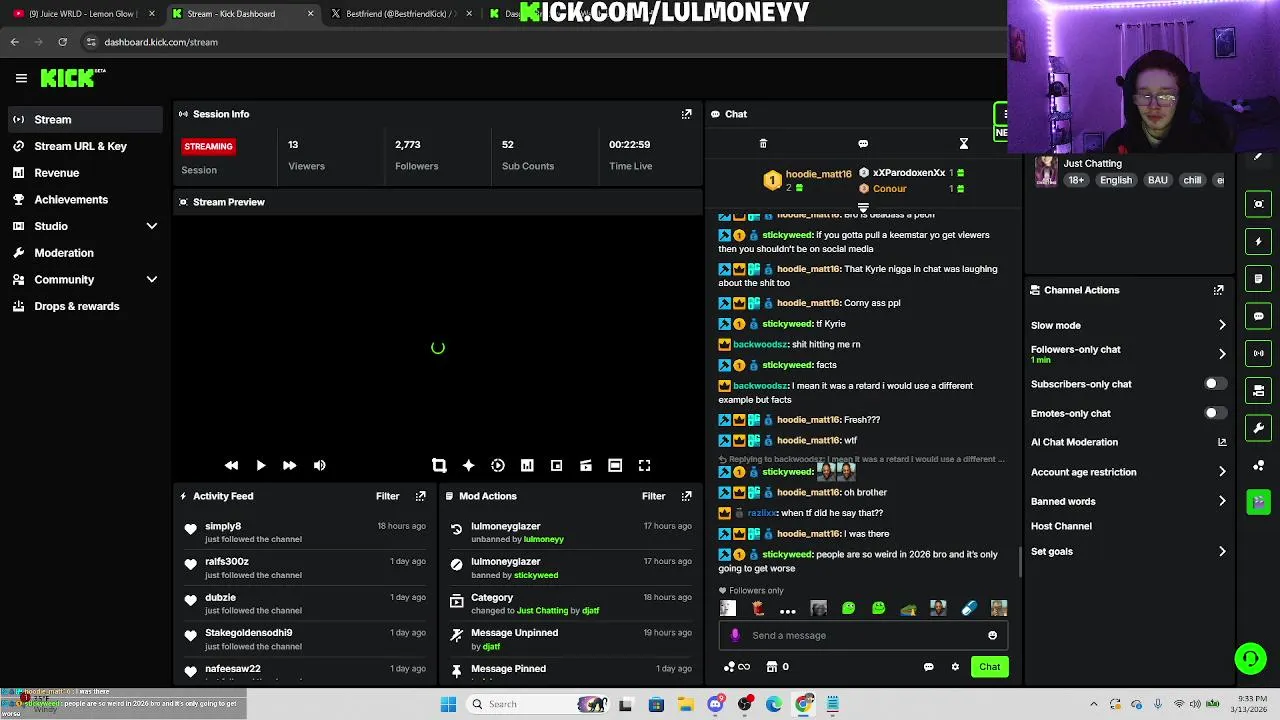Open the green headset support button
1280x720 pixels.
tap(1250, 658)
